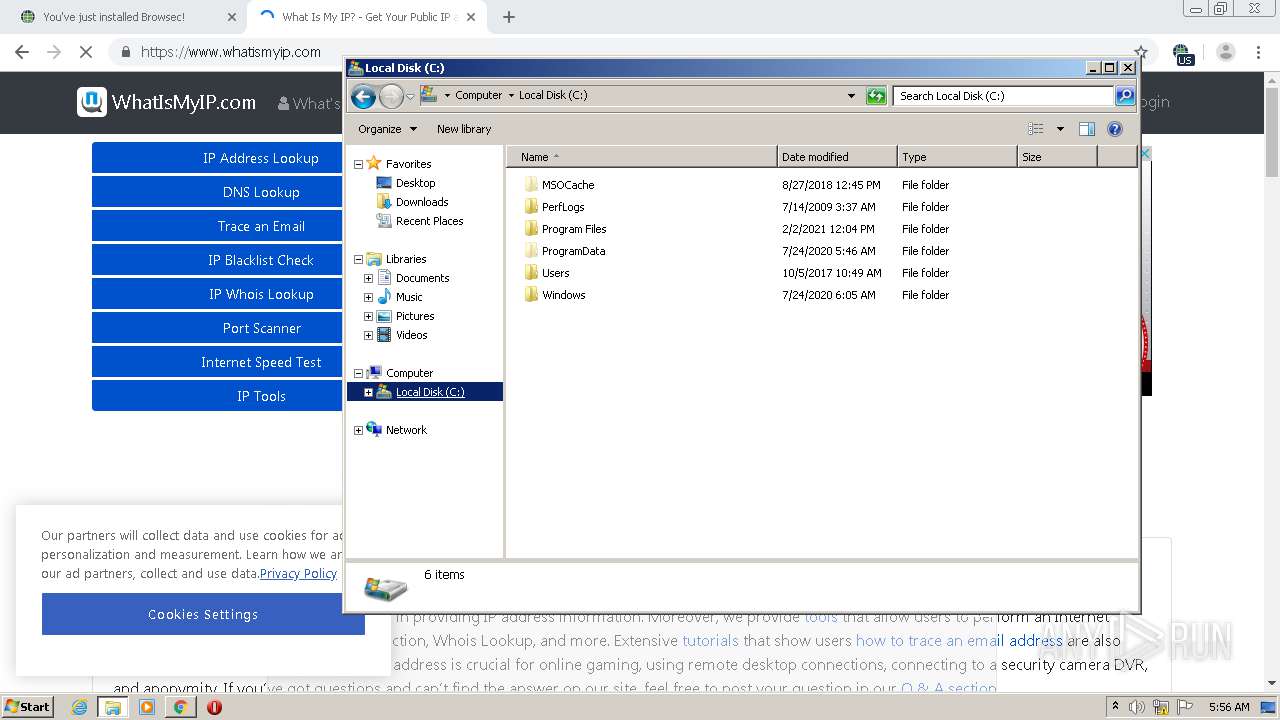The height and width of the screenshot is (720, 1280).
Task: Sort by the Size column header
Action: [1057, 157]
